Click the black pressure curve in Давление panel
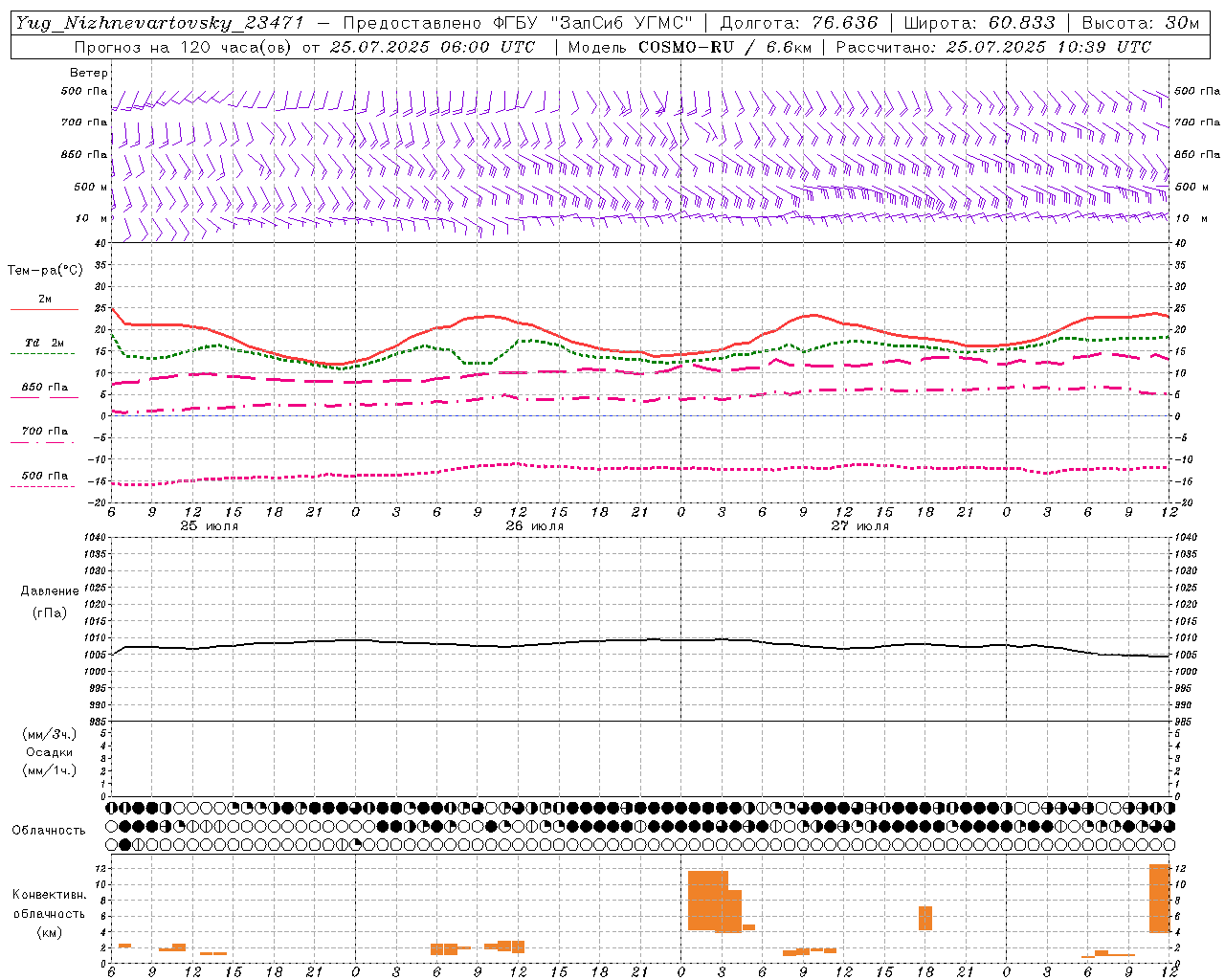 (640, 640)
